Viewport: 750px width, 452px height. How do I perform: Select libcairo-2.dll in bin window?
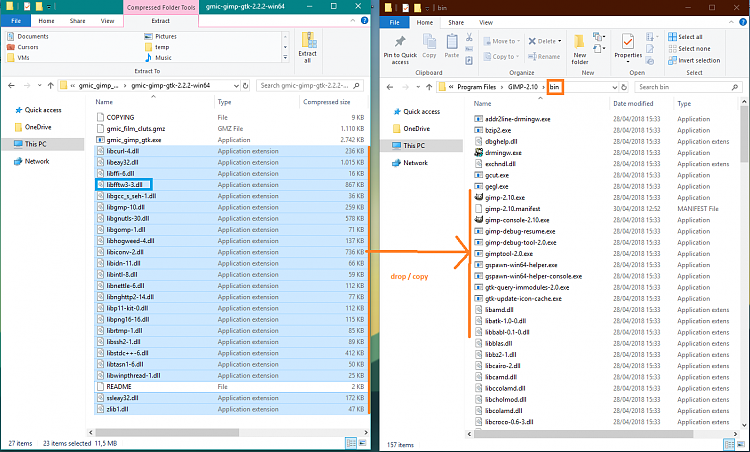[x=499, y=366]
